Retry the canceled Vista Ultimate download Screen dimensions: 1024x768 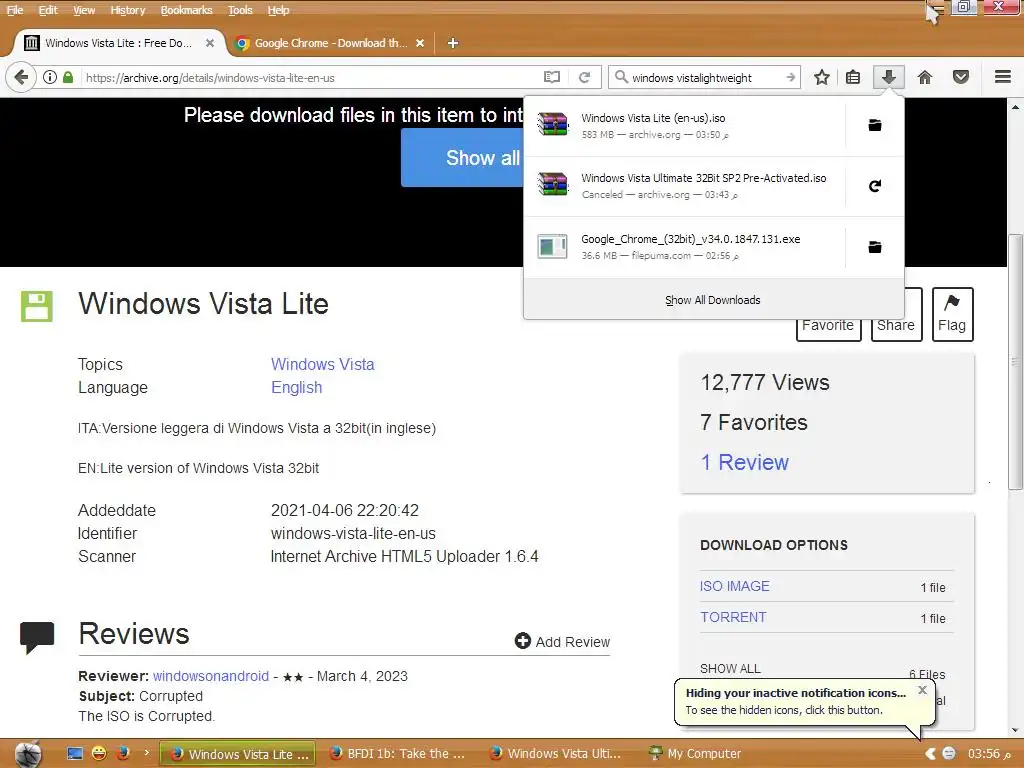[874, 186]
